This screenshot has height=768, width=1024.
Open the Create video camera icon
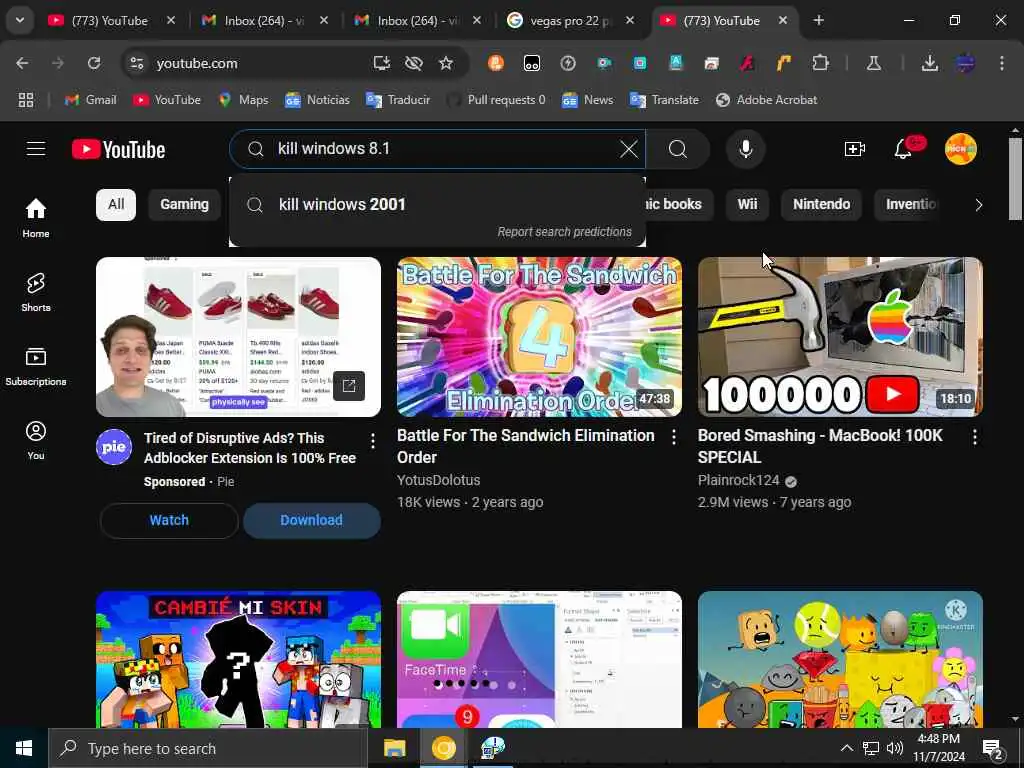[x=854, y=149]
